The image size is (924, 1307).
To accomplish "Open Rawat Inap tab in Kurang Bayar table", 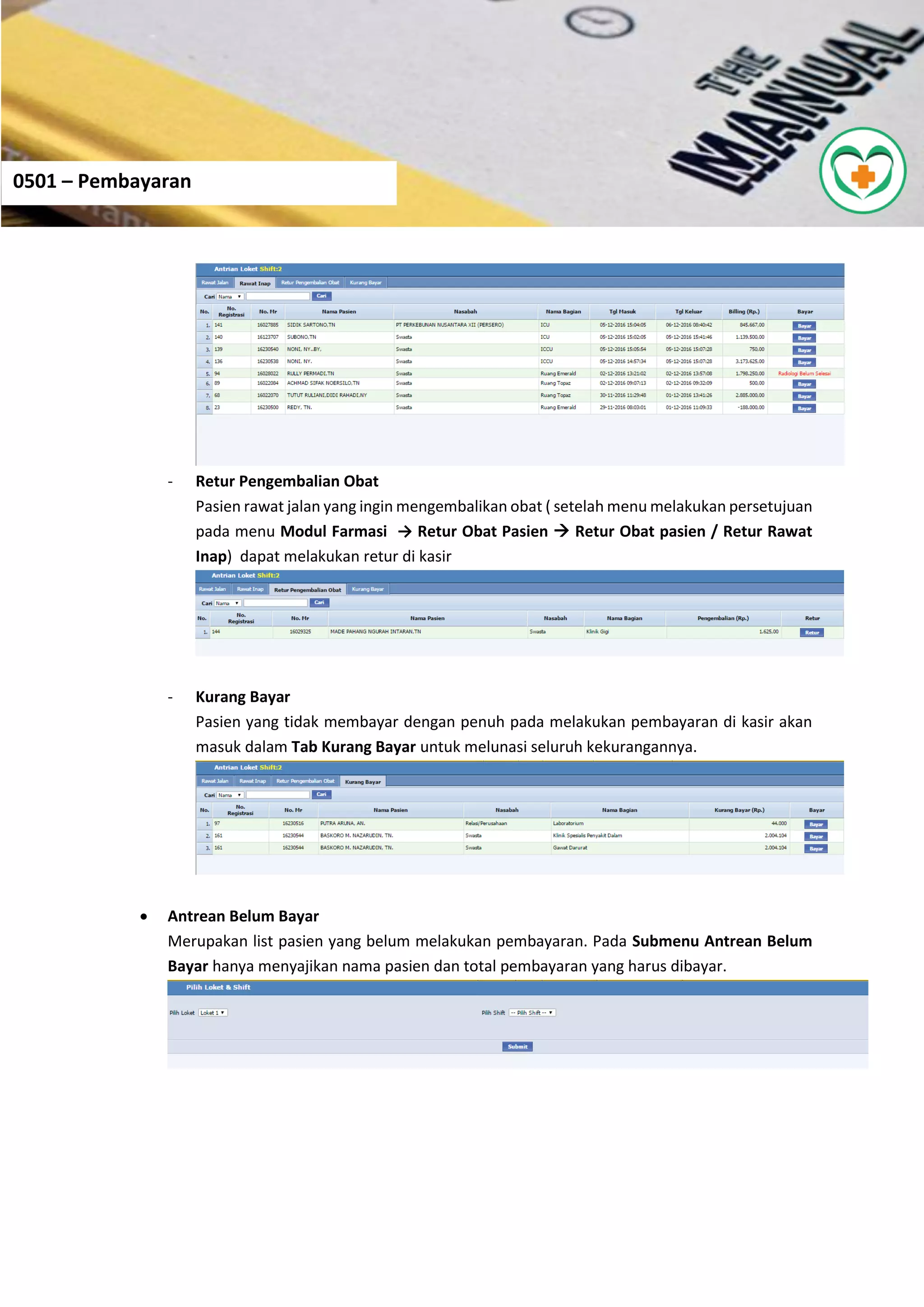I will click(x=252, y=781).
